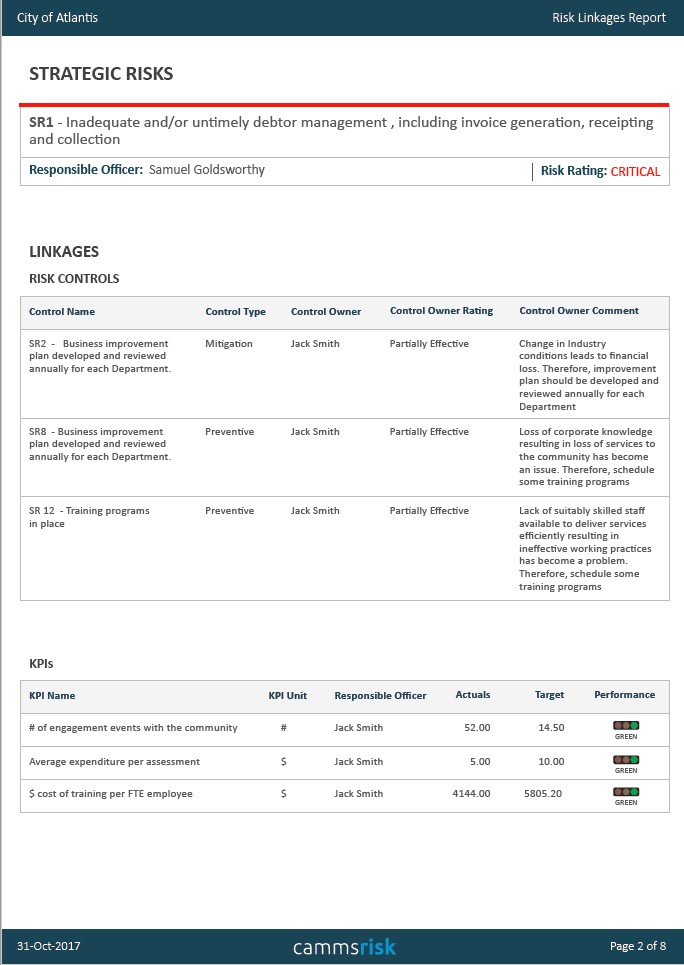Image resolution: width=684 pixels, height=965 pixels.
Task: Click the Performance column header
Action: coord(624,695)
